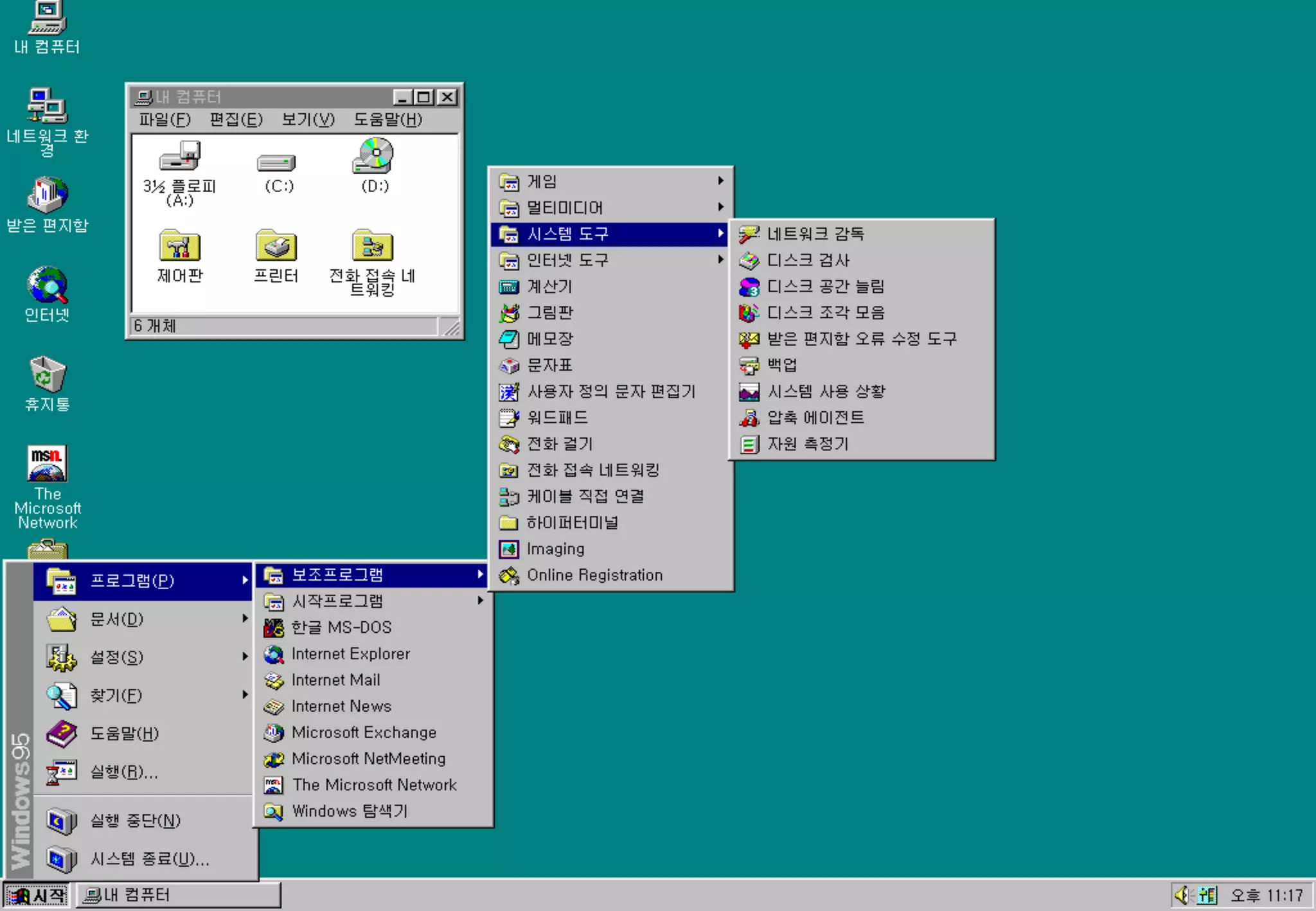Expand the 게임 submenu
1316x911 pixels.
610,181
